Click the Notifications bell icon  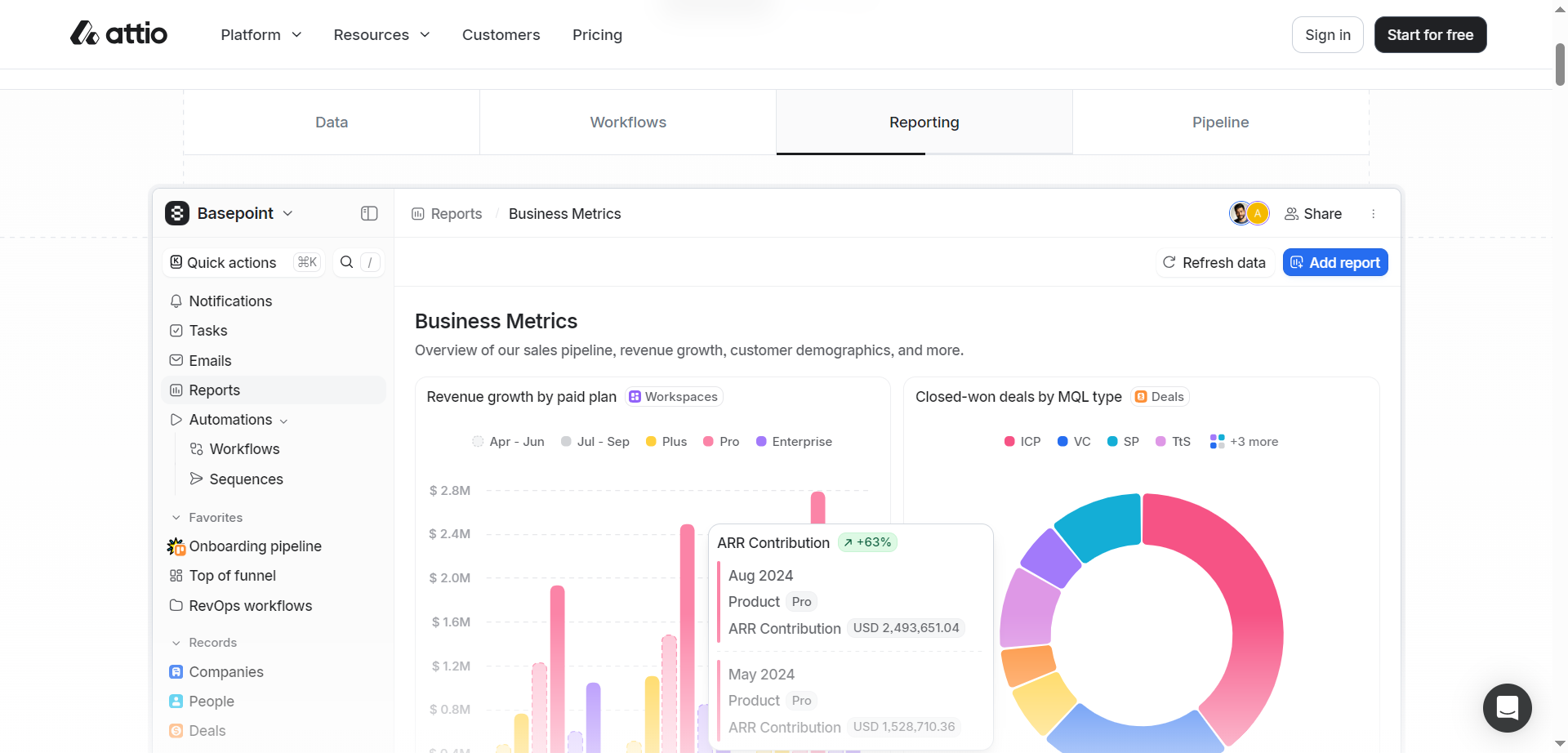click(176, 301)
